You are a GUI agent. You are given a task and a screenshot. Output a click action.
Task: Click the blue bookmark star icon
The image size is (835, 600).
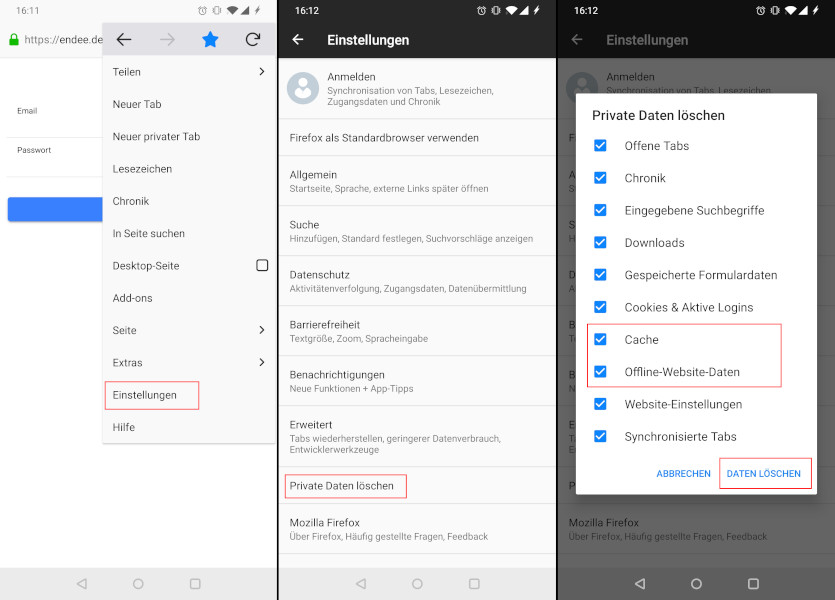[210, 40]
